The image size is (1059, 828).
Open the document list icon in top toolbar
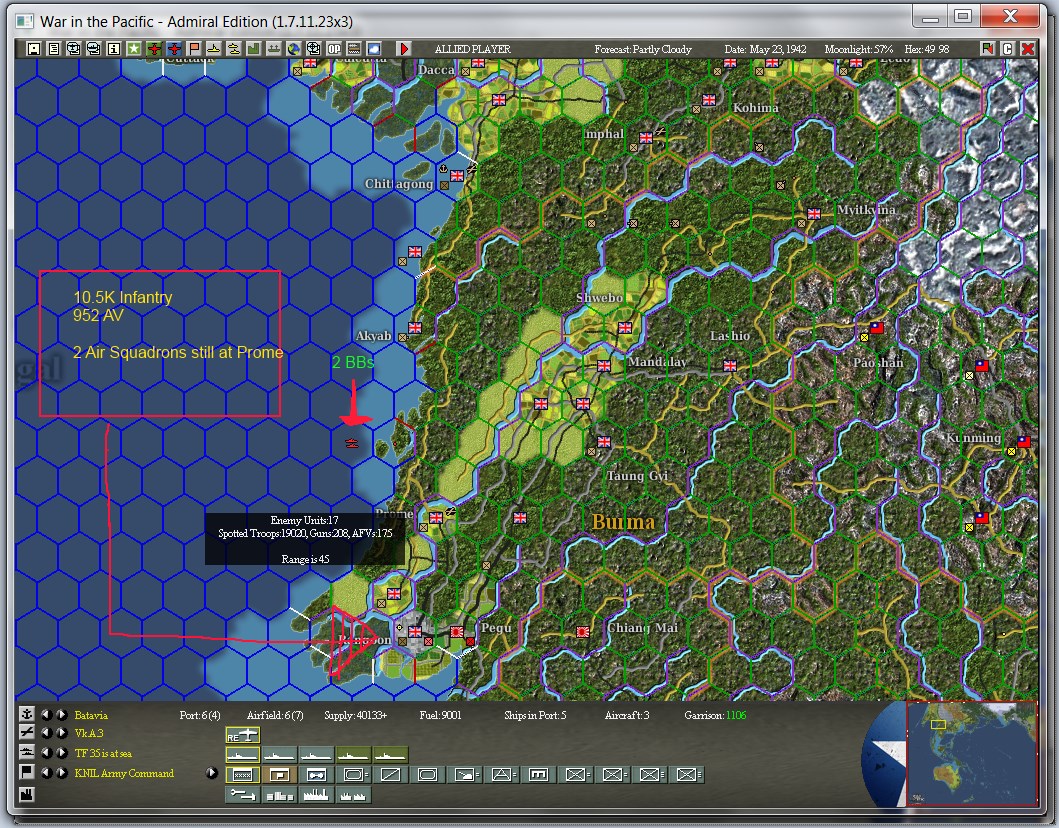click(53, 49)
